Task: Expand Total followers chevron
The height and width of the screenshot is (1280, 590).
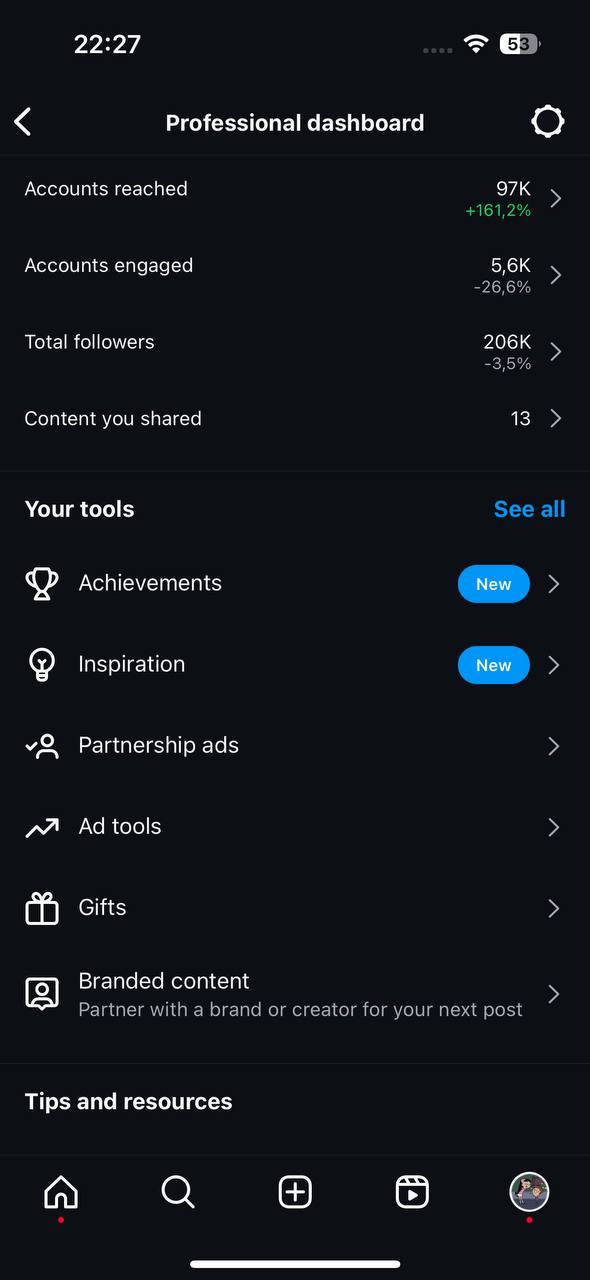Action: [556, 352]
